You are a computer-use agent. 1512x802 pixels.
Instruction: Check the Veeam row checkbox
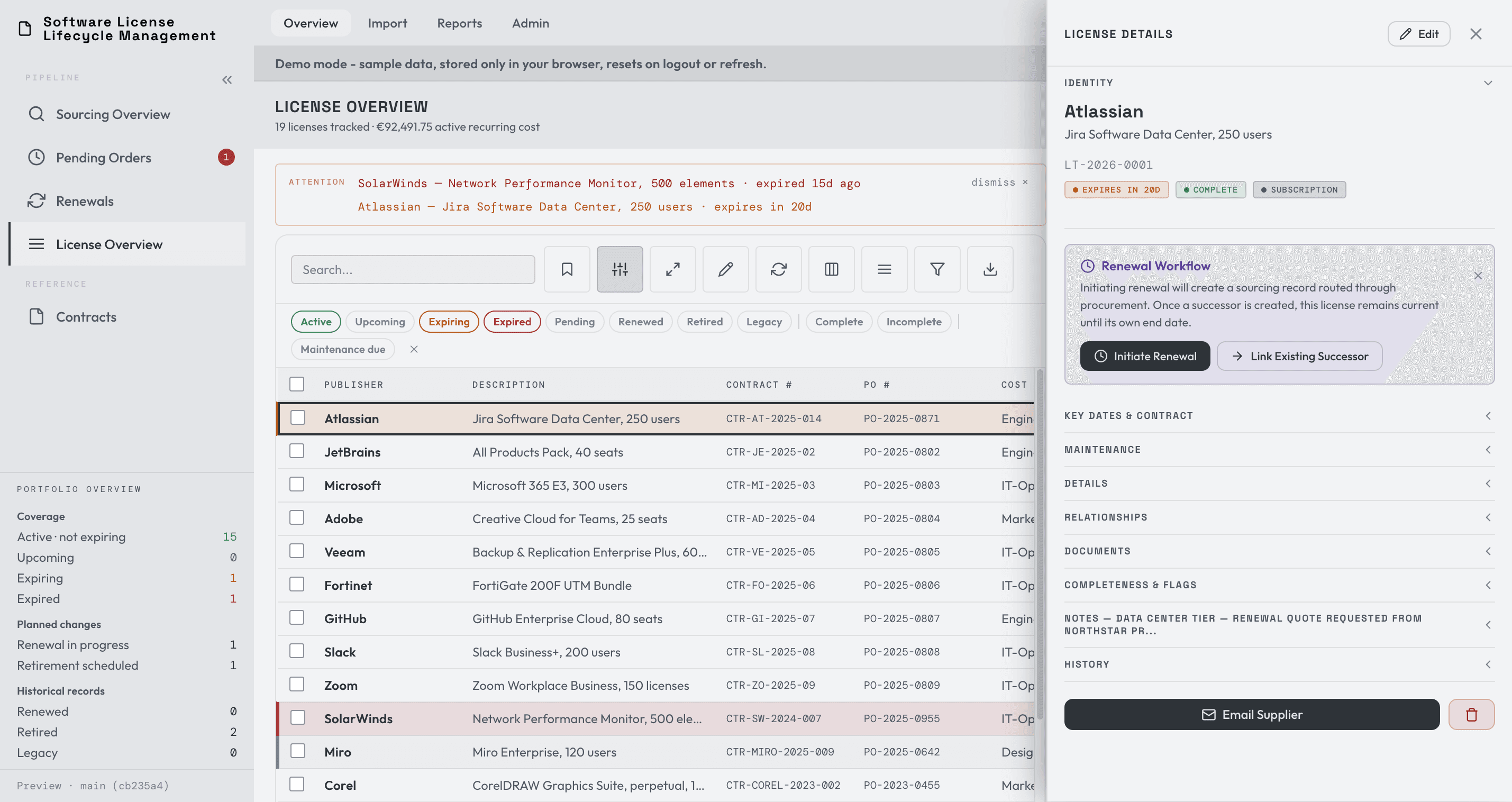pyautogui.click(x=297, y=551)
